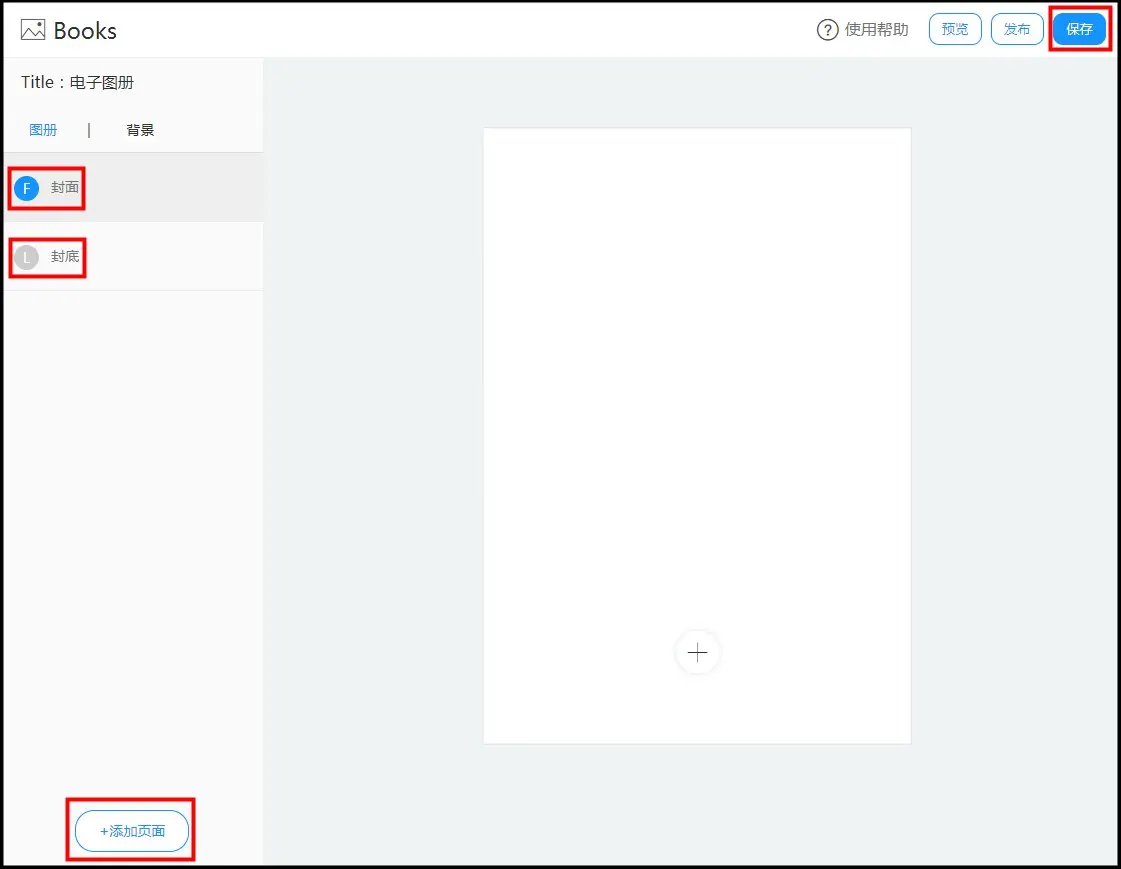Viewport: 1121px width, 869px height.
Task: Click the divider between 图册 and 背景
Action: (x=89, y=130)
